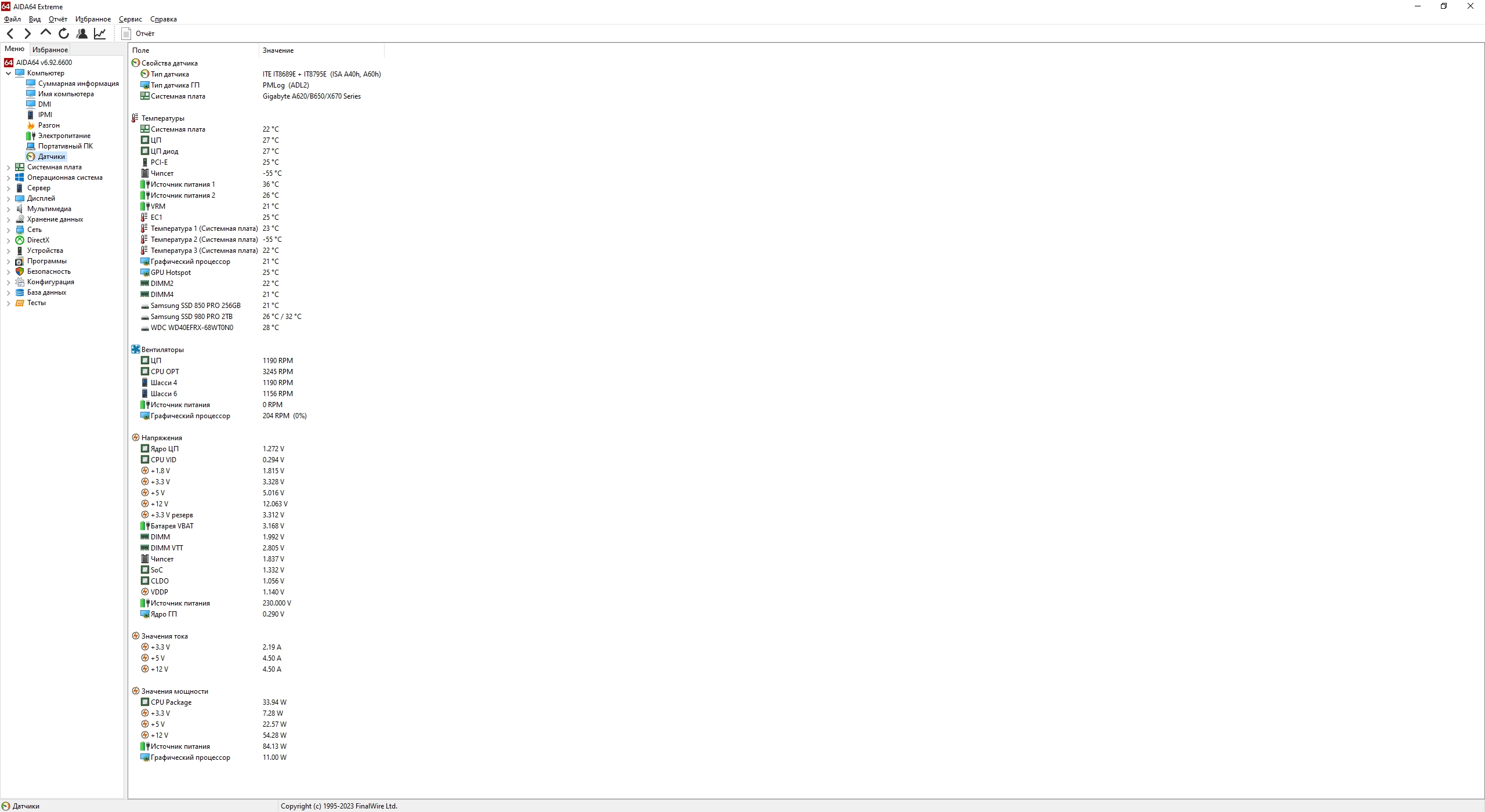The image size is (1485, 812).
Task: Click the Refresh toolbar icon
Action: [x=64, y=34]
